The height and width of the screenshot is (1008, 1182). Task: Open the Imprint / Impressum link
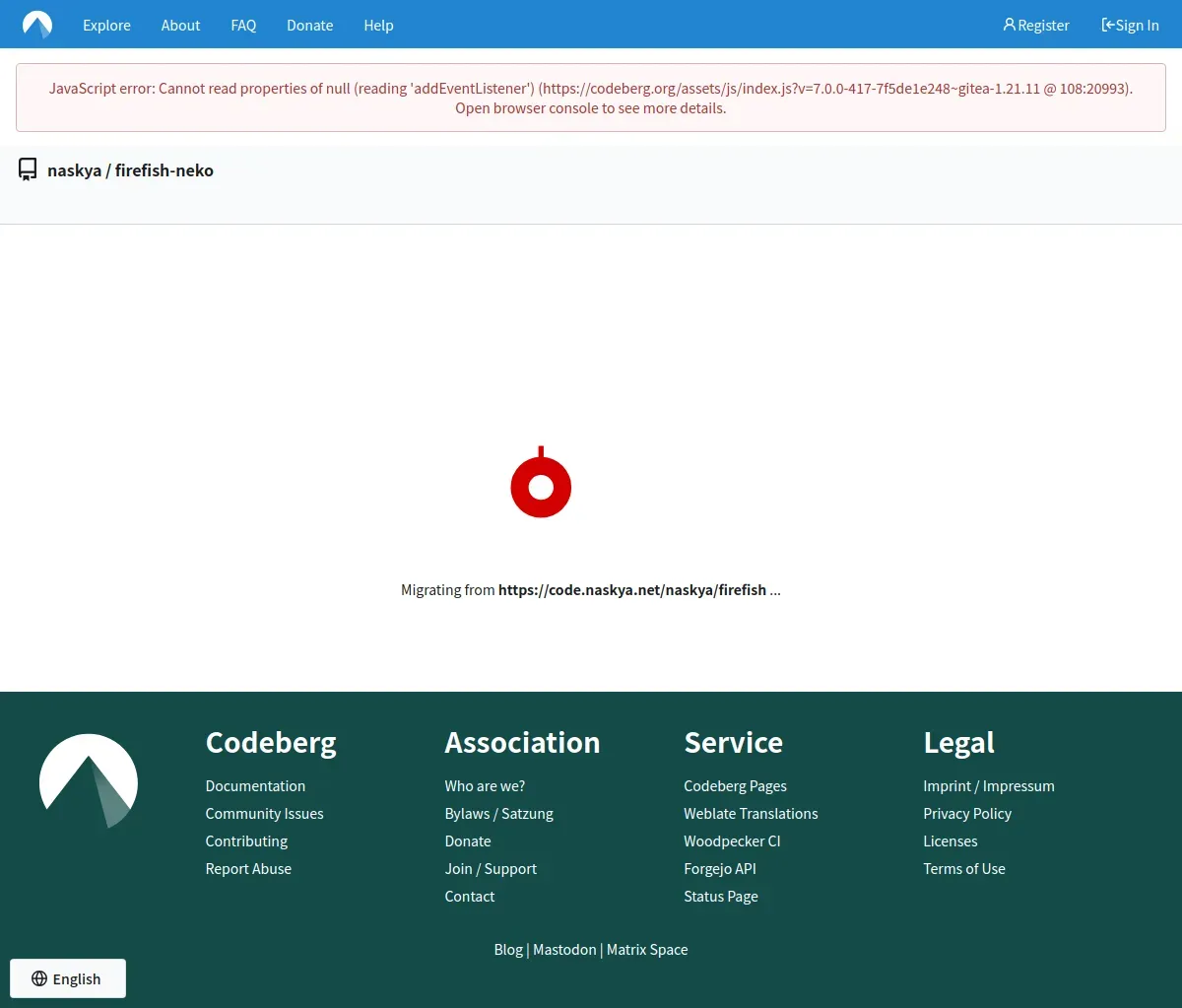coord(989,786)
